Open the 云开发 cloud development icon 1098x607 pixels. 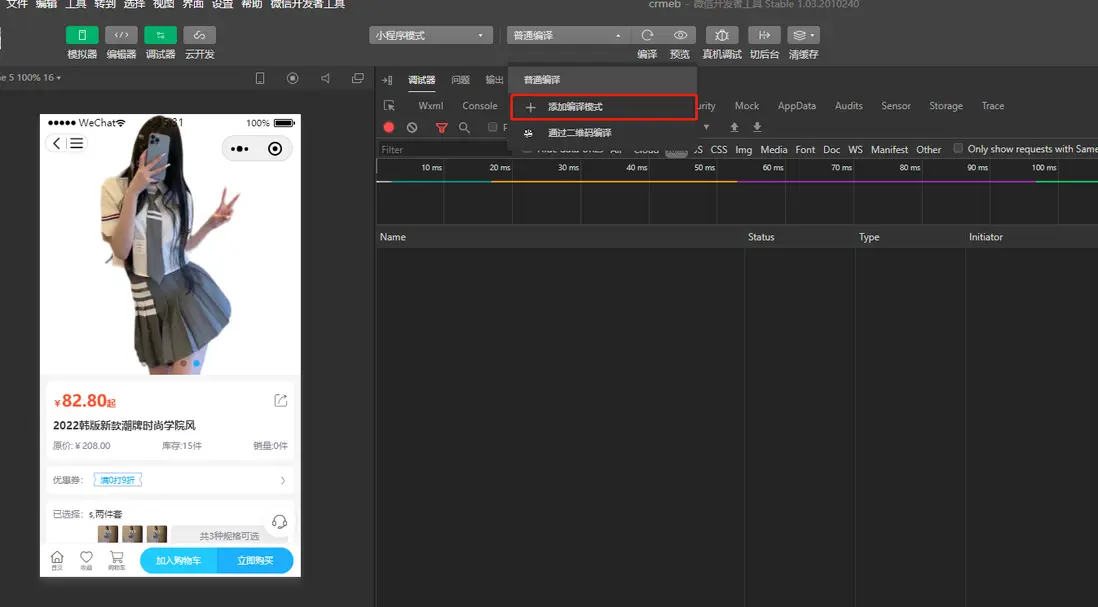point(199,35)
